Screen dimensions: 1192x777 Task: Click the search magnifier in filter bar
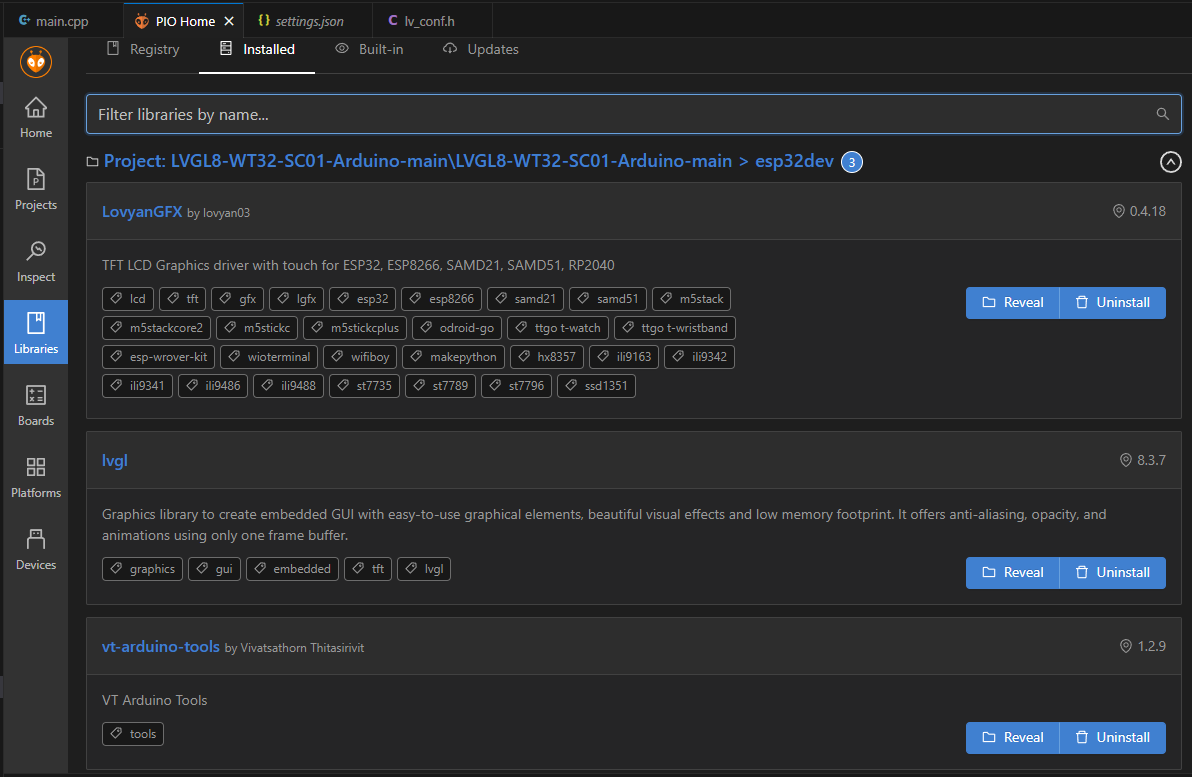click(1162, 113)
